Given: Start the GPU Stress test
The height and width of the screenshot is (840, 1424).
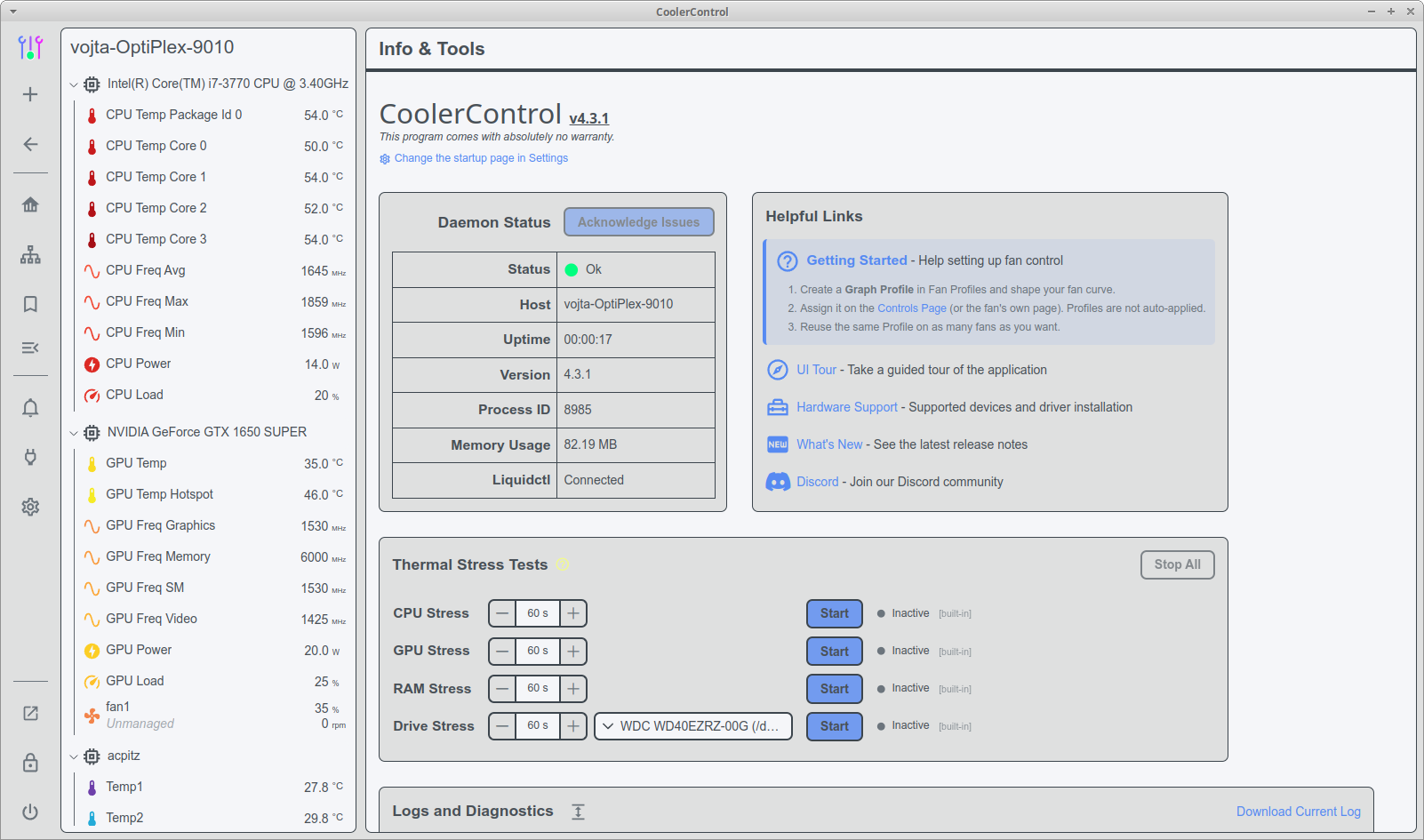Looking at the screenshot, I should [835, 652].
